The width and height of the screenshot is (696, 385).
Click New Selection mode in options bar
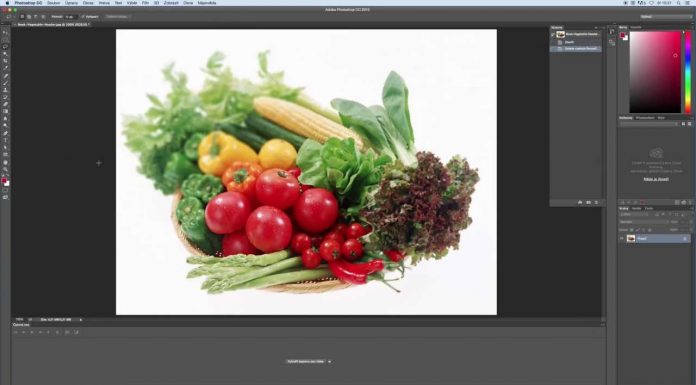point(22,17)
